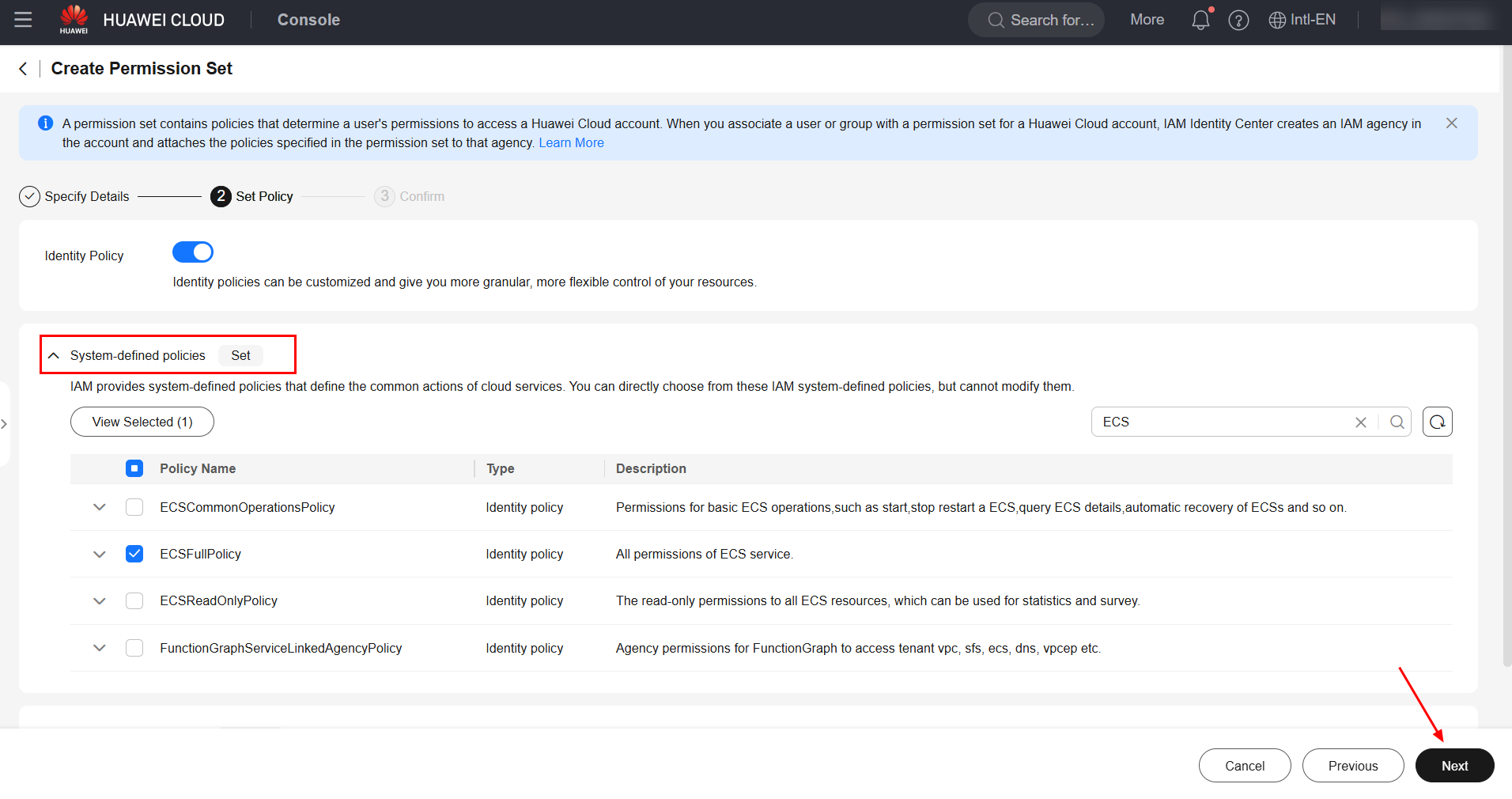
Task: Tick the ECSReadOnlyPolicy checkbox
Action: click(134, 601)
